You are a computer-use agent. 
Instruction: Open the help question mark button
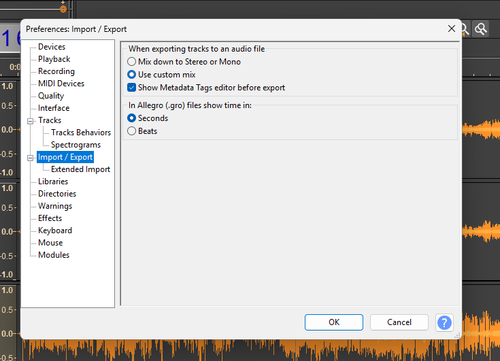point(444,322)
